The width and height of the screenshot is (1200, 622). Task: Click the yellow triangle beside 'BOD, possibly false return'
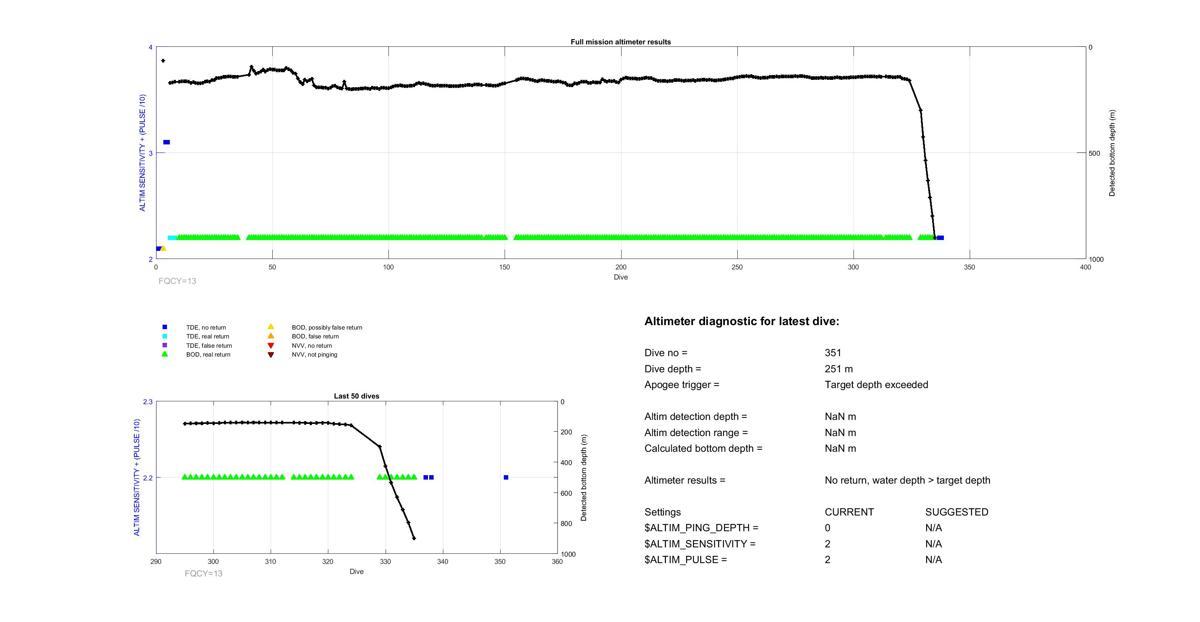(x=271, y=327)
